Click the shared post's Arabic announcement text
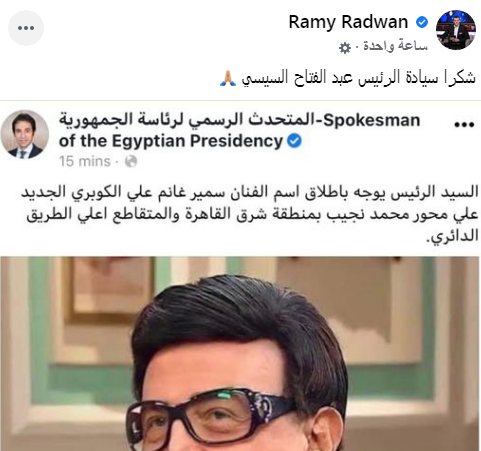This screenshot has width=481, height=451. (250, 214)
